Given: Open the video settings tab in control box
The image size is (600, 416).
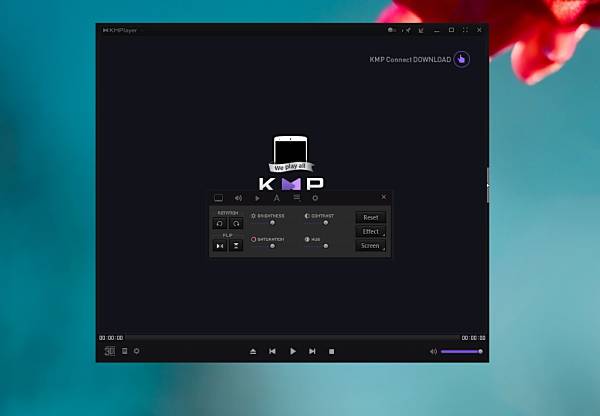Looking at the screenshot, I should point(218,198).
